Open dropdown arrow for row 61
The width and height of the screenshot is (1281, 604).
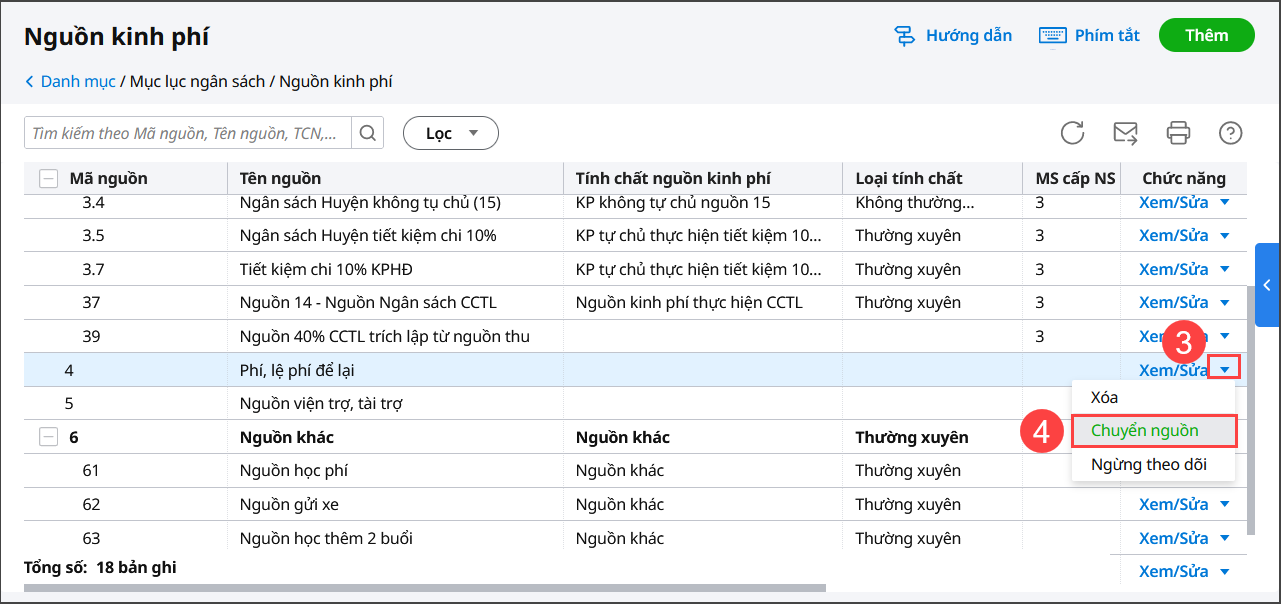click(1225, 471)
